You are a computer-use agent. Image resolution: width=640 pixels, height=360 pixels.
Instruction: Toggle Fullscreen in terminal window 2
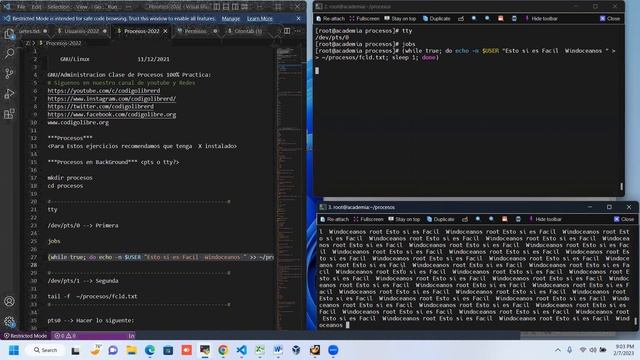[364, 19]
